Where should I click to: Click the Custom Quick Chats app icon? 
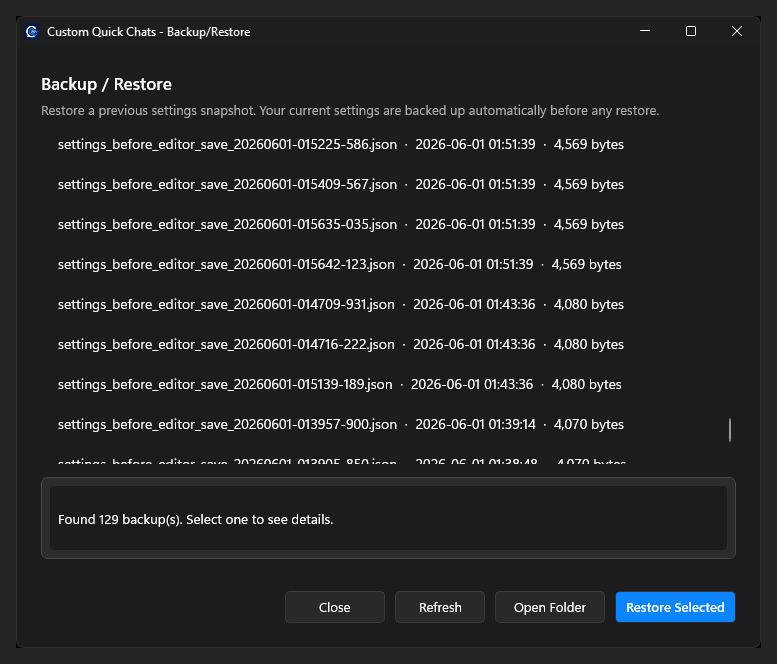click(32, 32)
